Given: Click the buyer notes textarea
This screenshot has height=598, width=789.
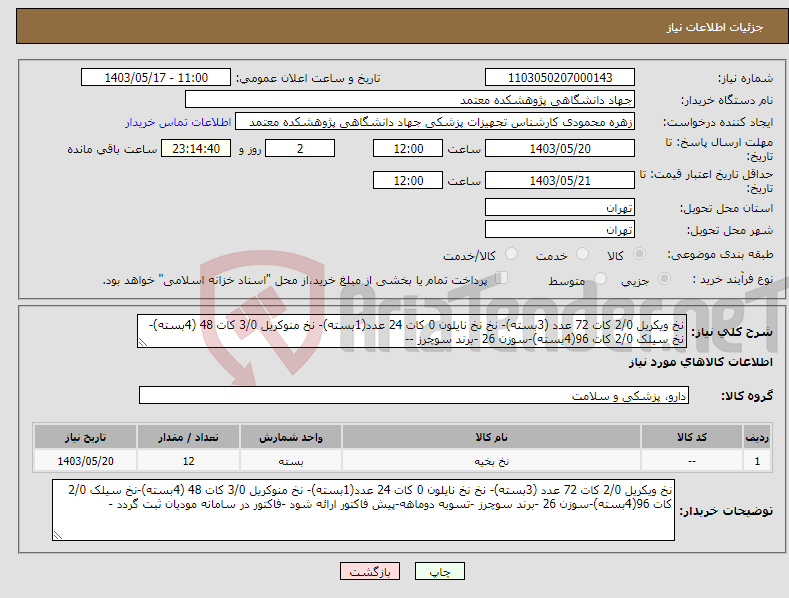Looking at the screenshot, I should 363,510.
